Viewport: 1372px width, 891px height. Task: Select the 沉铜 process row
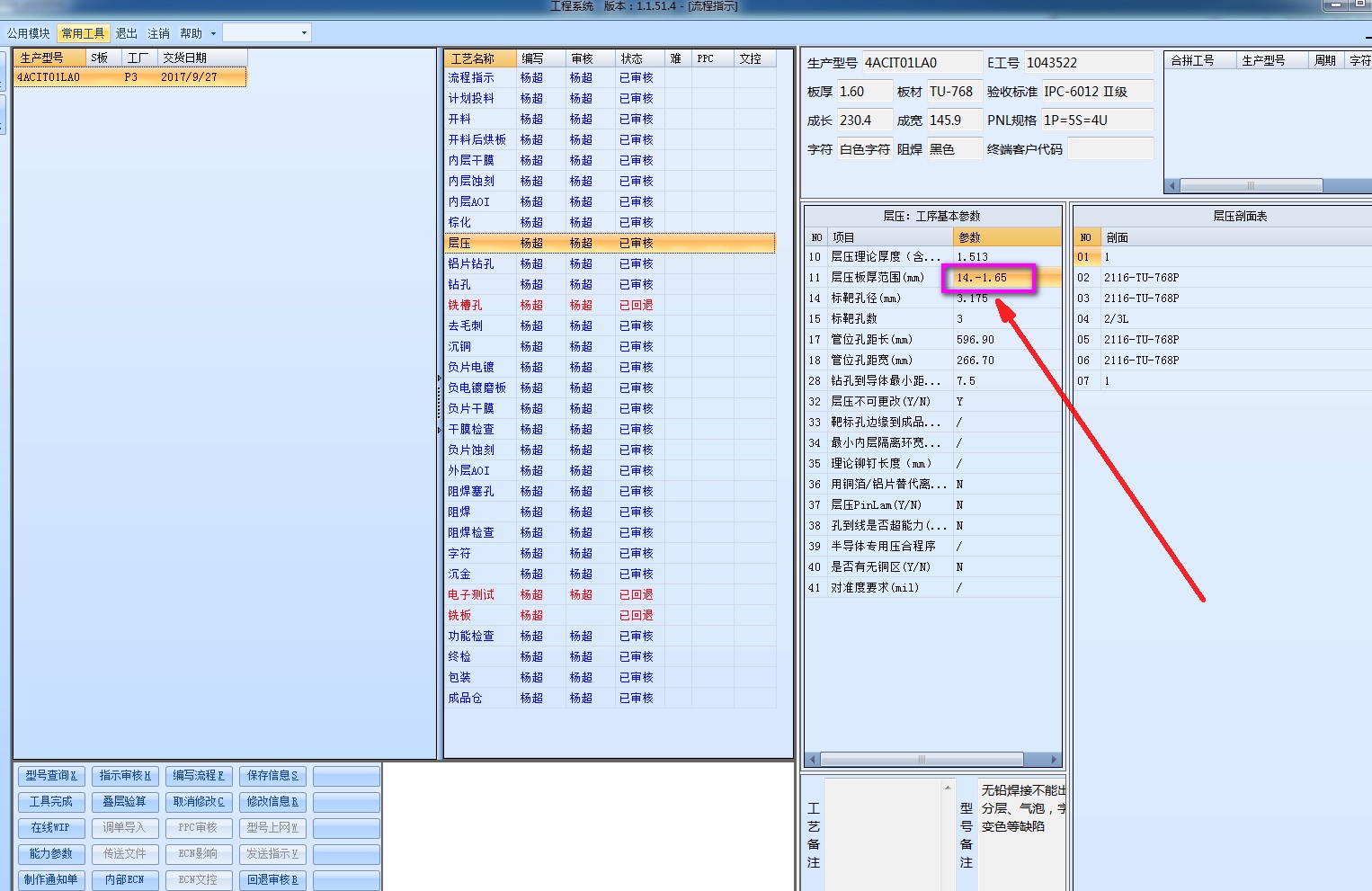coord(610,347)
